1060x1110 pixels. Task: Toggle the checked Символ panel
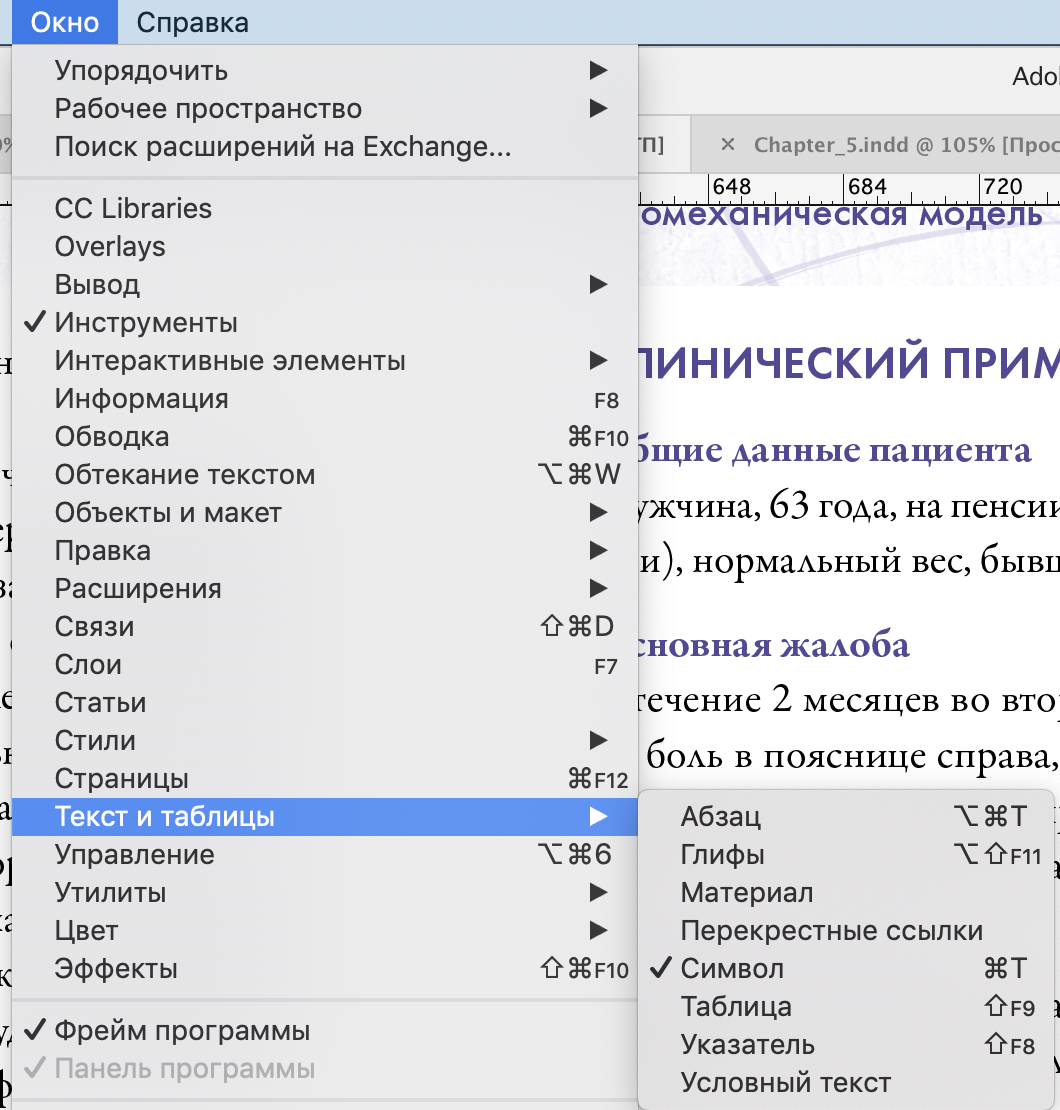pos(846,968)
